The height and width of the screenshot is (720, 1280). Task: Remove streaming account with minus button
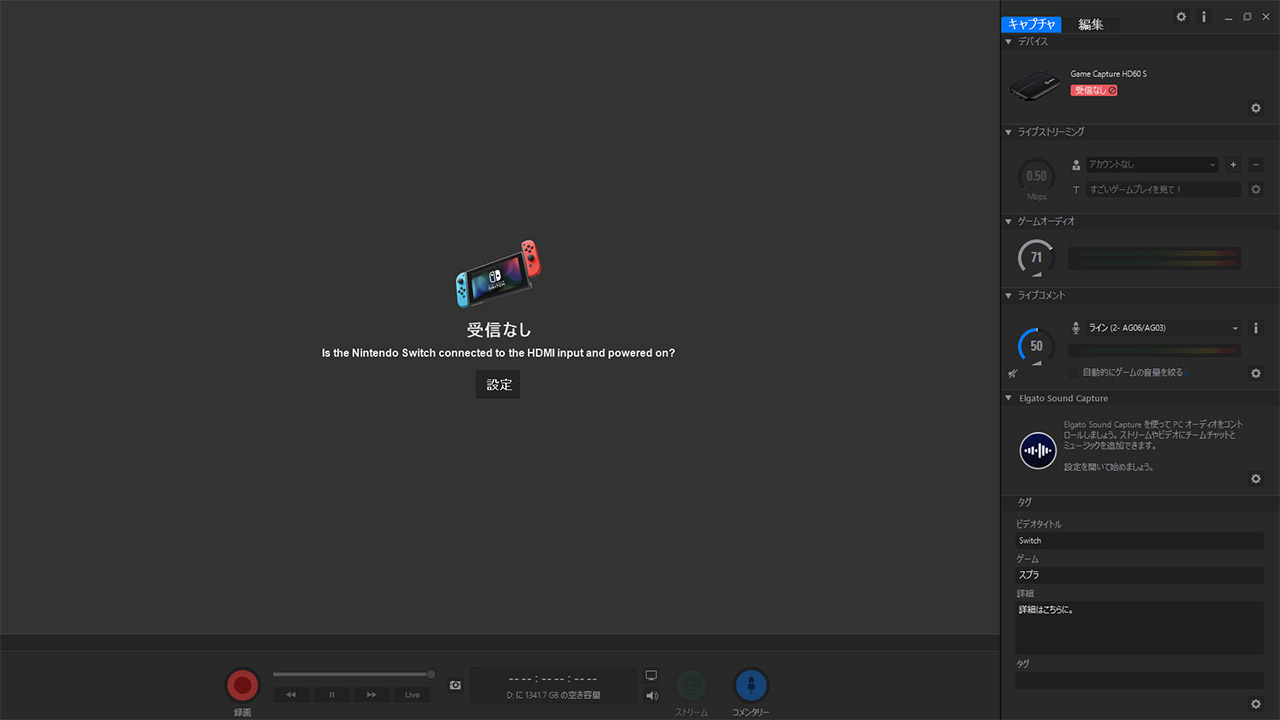tap(1256, 164)
